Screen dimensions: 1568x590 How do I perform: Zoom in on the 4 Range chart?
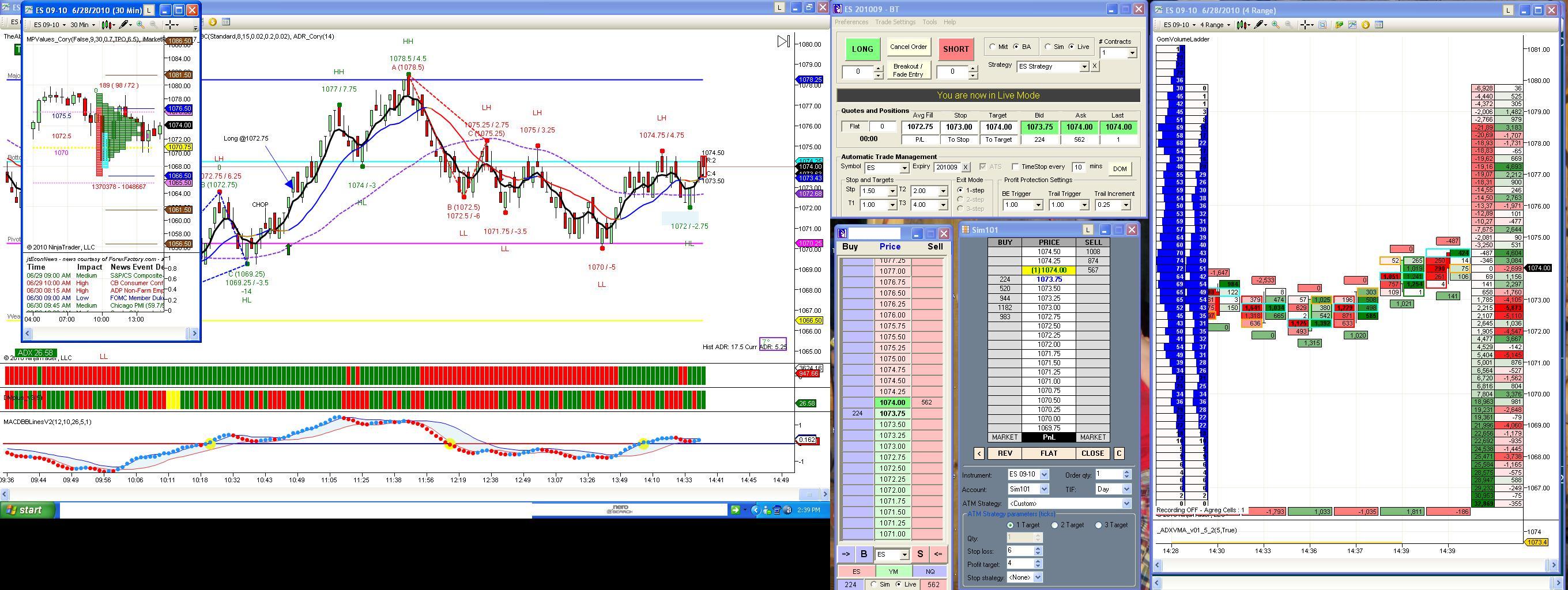point(1275,25)
